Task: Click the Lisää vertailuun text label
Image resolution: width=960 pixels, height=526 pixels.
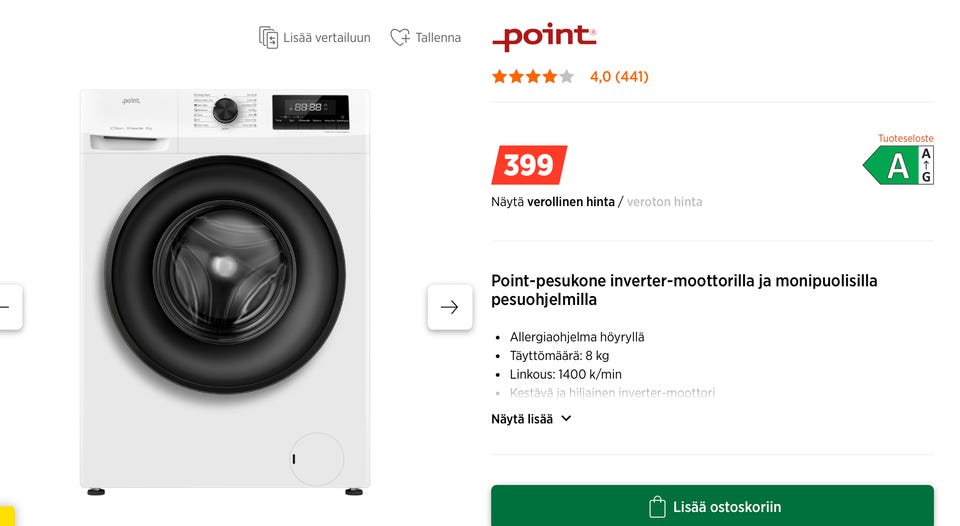Action: (x=327, y=38)
